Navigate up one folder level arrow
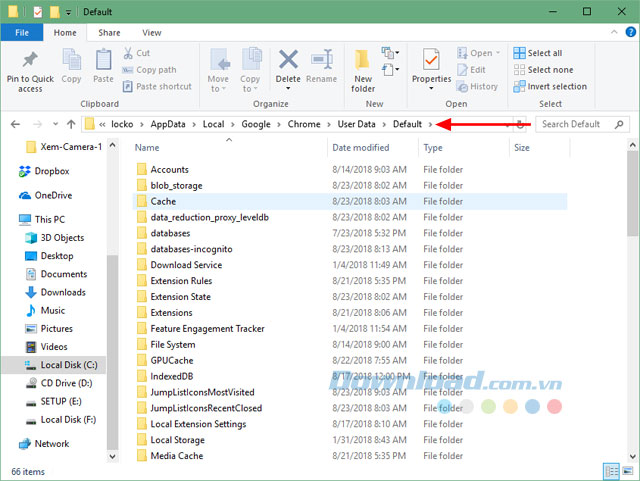This screenshot has width=640, height=481. (x=71, y=124)
